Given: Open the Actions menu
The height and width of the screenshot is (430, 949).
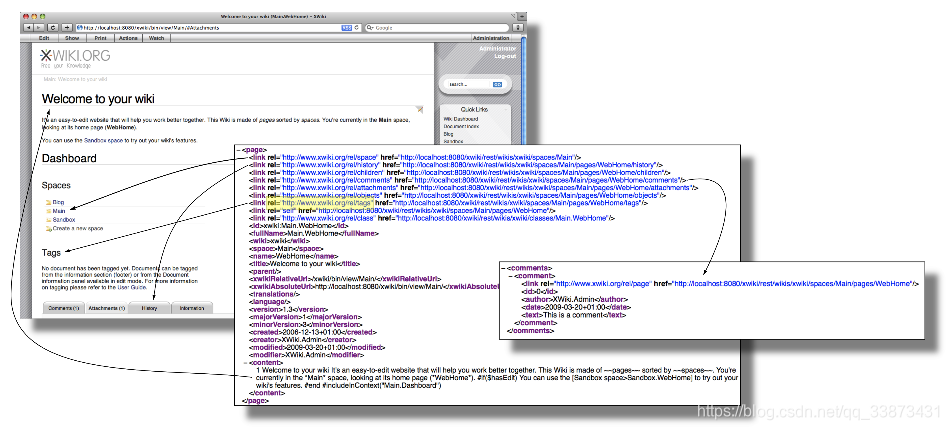Looking at the screenshot, I should (x=128, y=38).
